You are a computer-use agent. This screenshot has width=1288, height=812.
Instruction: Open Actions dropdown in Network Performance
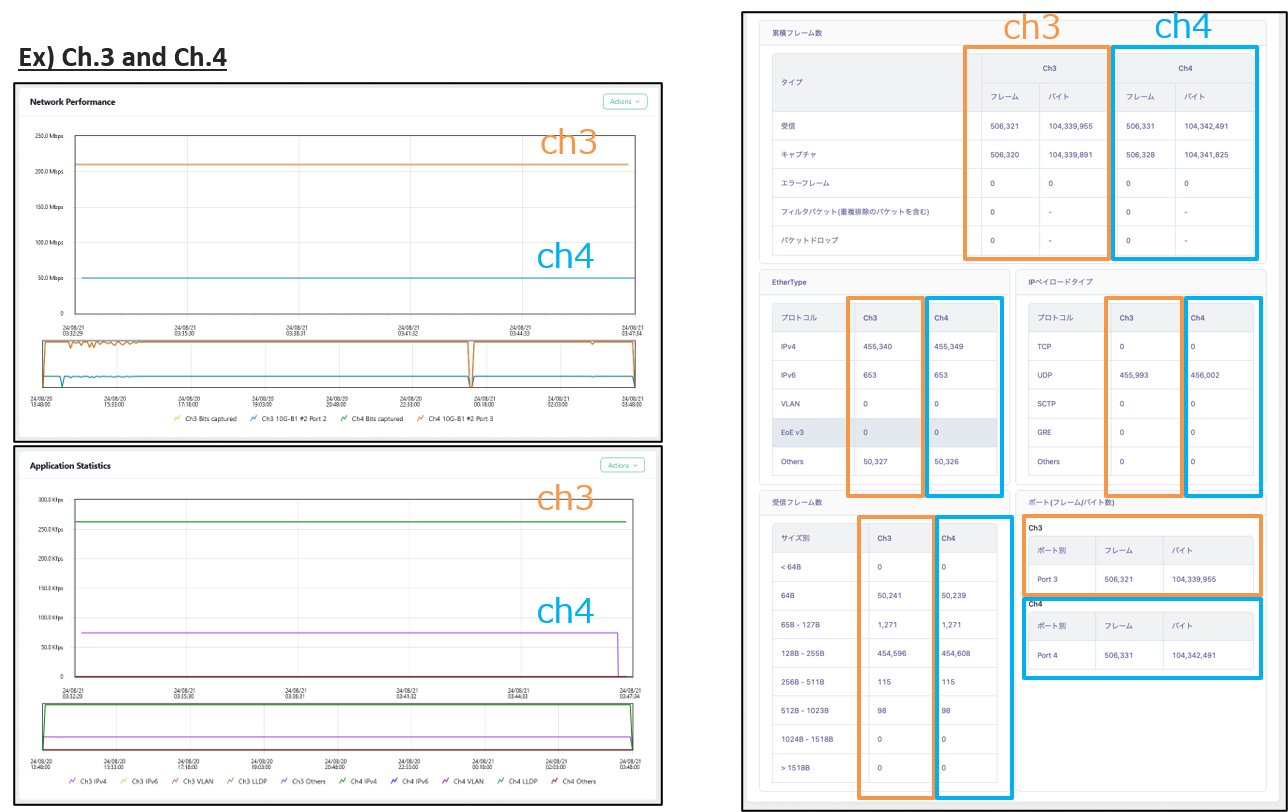pos(625,101)
